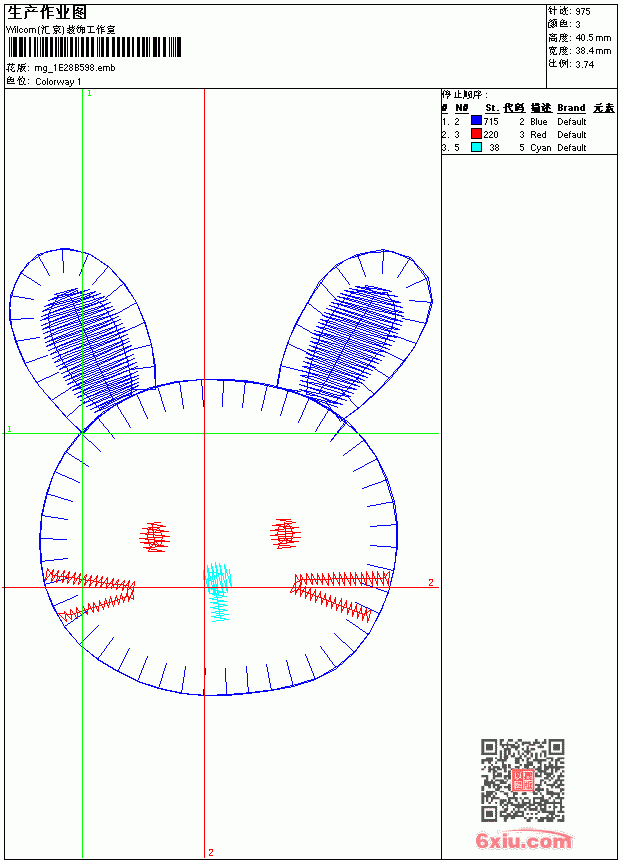620x860 pixels.
Task: Click the barcode under the studio name
Action: [x=94, y=47]
